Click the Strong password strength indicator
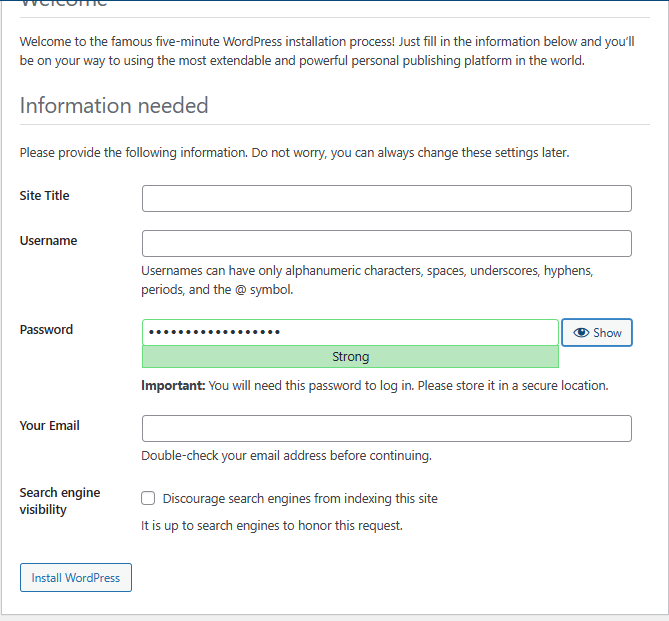Image resolution: width=669 pixels, height=621 pixels. pyautogui.click(x=350, y=356)
